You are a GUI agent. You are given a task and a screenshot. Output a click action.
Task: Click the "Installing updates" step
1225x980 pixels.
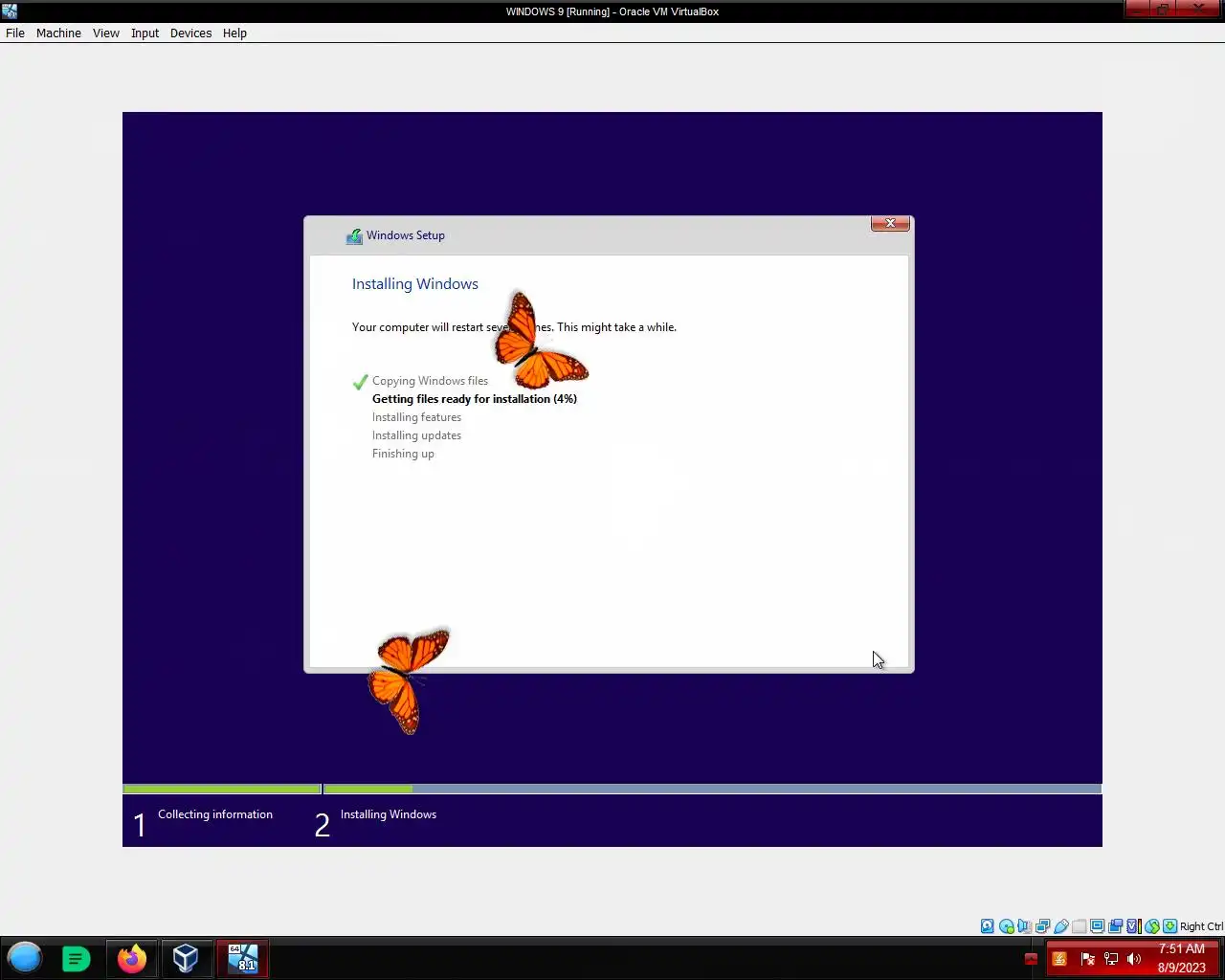(x=416, y=435)
